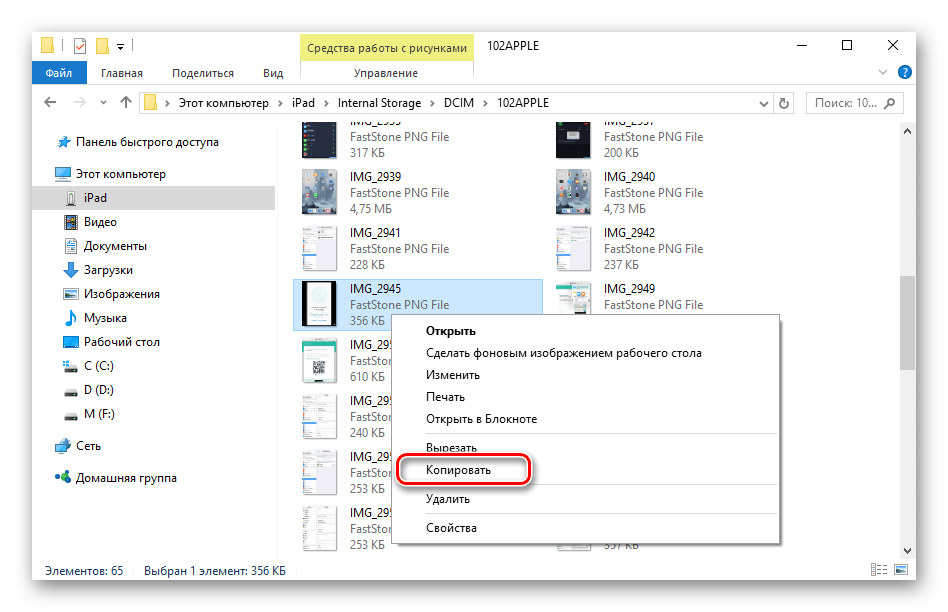
Task: Select Музыка in the sidebar
Action: [105, 318]
